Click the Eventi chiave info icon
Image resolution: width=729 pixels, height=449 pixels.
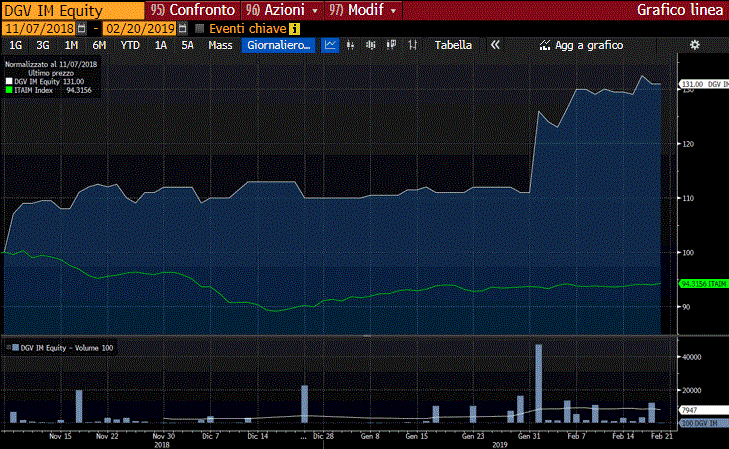click(294, 29)
